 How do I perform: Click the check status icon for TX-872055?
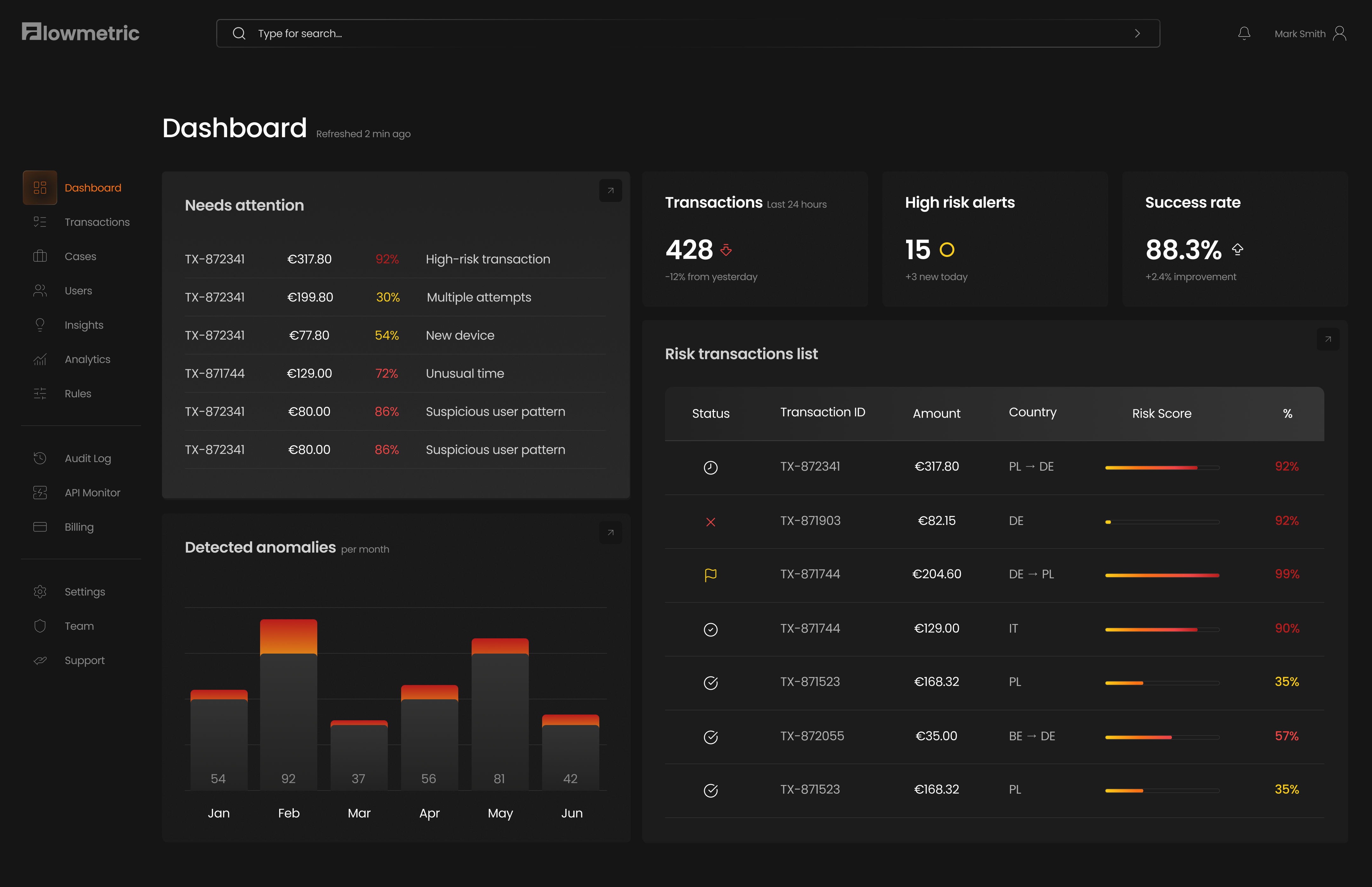point(711,737)
